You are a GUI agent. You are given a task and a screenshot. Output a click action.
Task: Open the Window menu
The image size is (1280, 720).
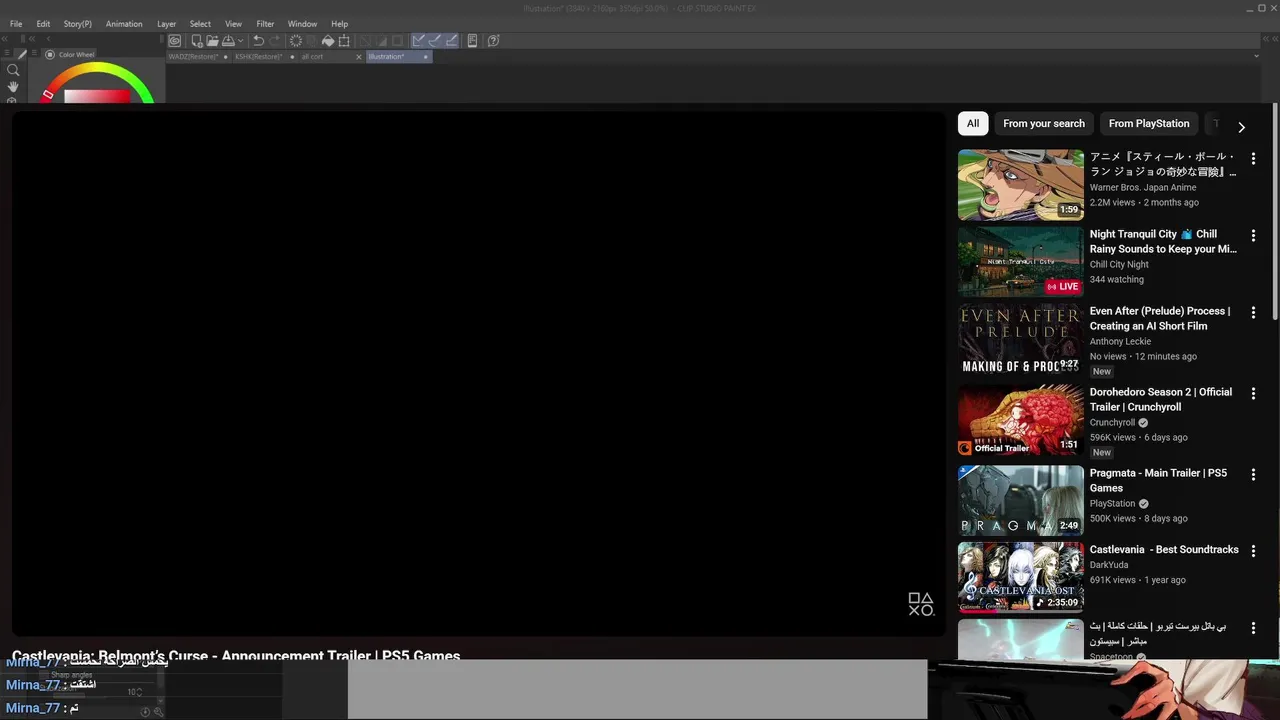coord(302,24)
